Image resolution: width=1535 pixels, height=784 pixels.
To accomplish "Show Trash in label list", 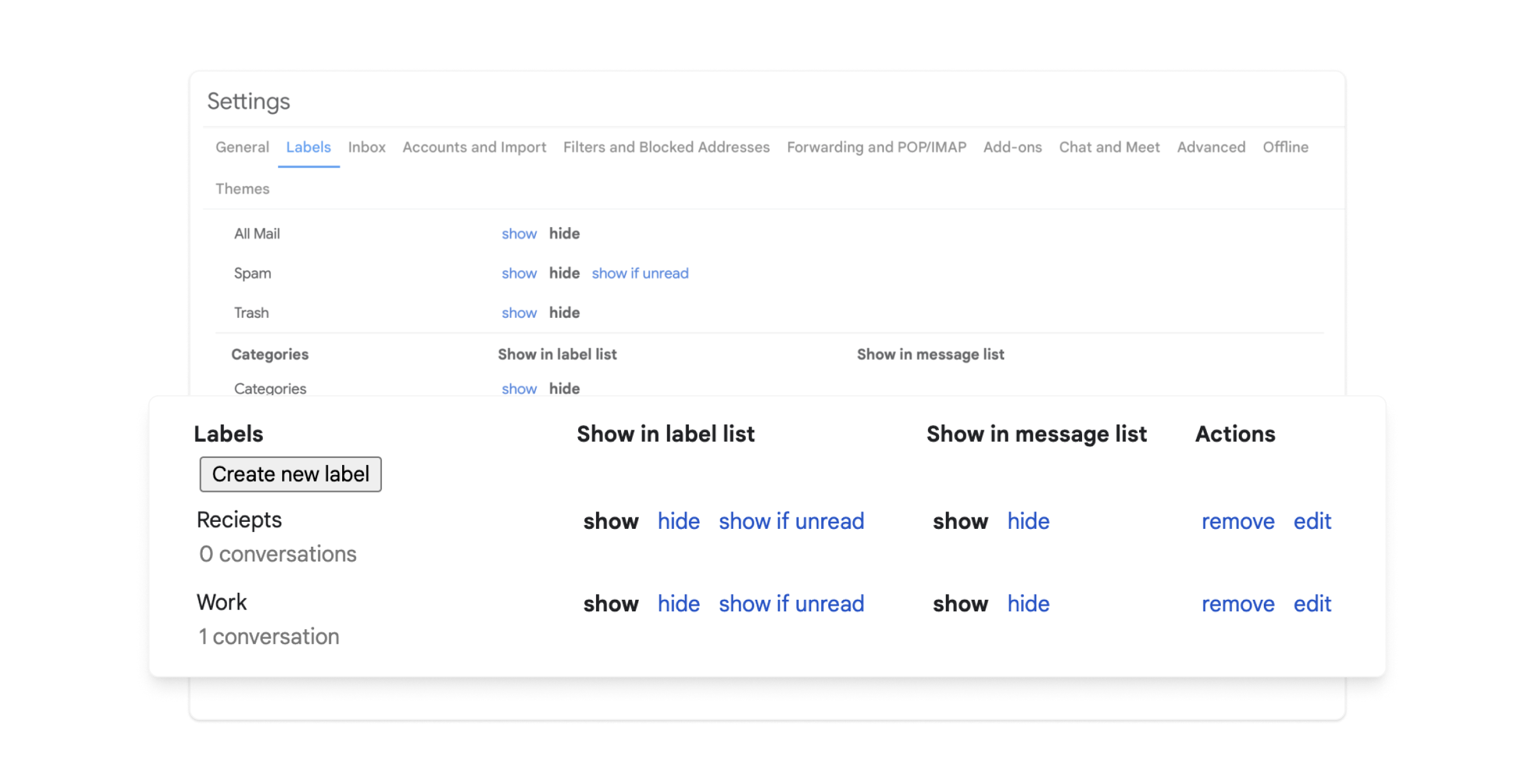I will 519,313.
